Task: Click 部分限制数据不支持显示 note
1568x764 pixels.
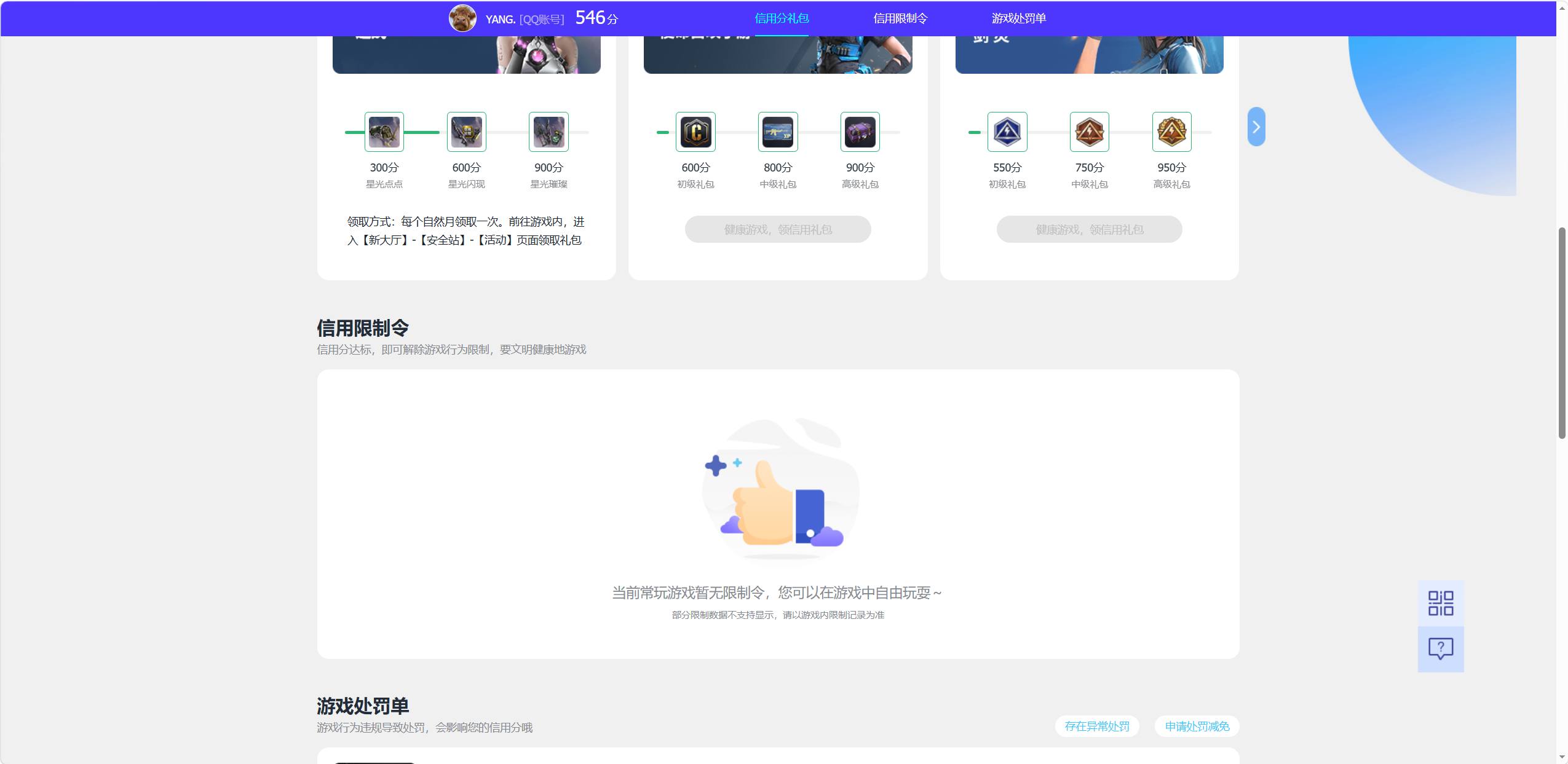Action: (778, 615)
